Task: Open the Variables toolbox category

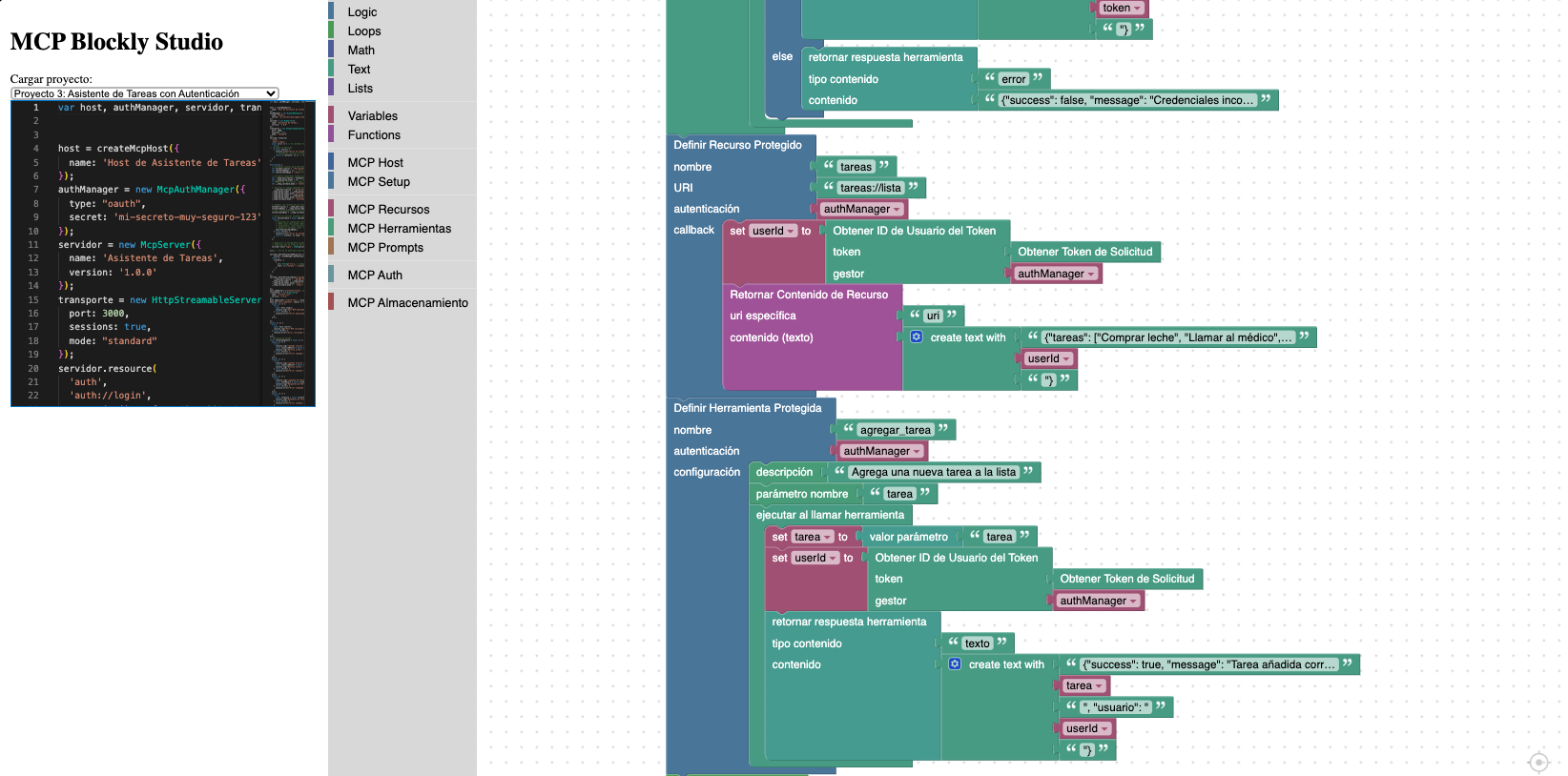Action: (402, 115)
